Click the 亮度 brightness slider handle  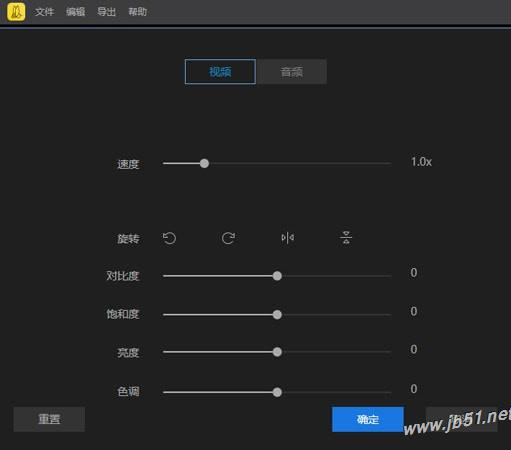[x=277, y=352]
